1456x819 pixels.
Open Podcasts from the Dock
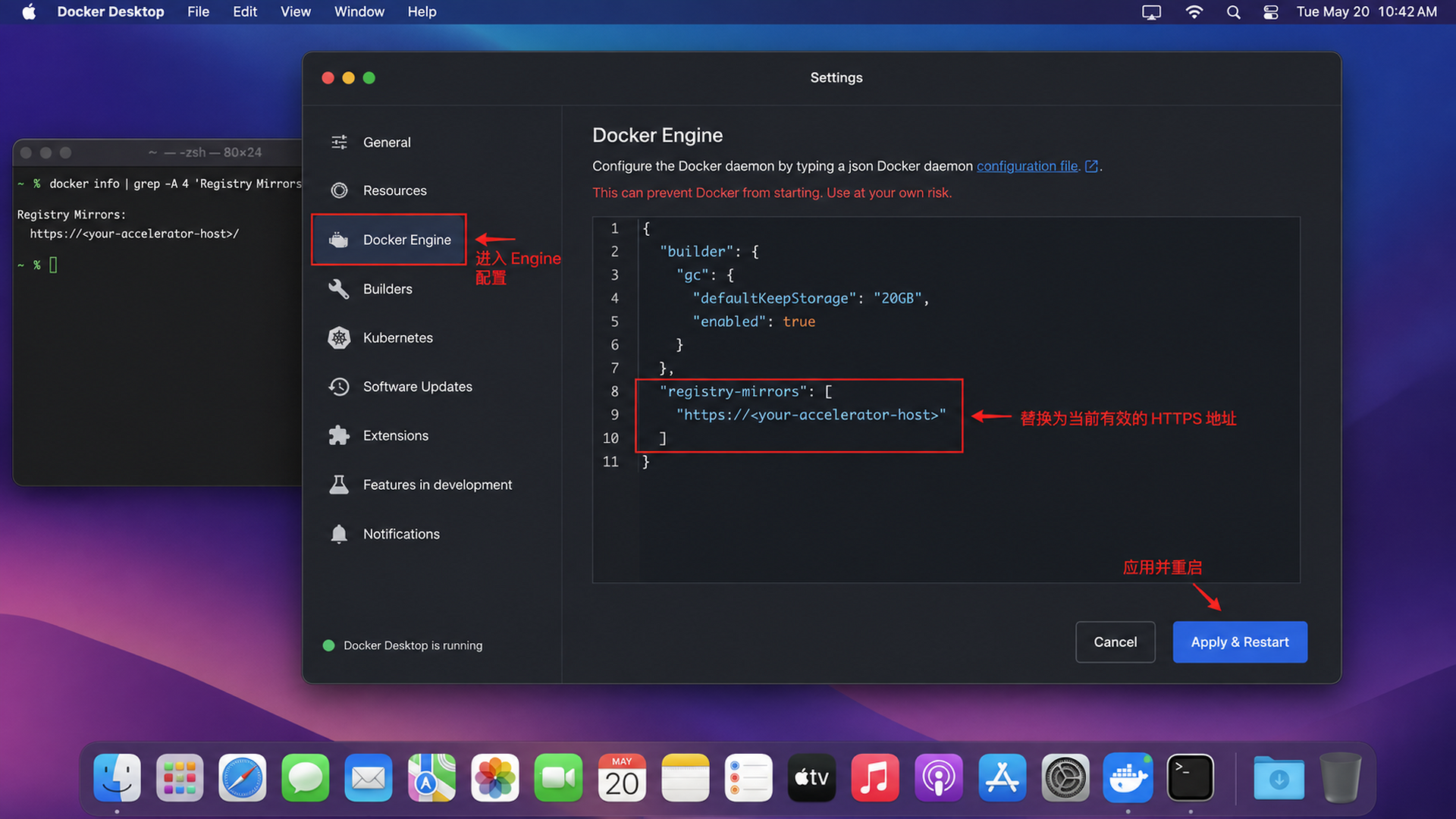(x=938, y=778)
